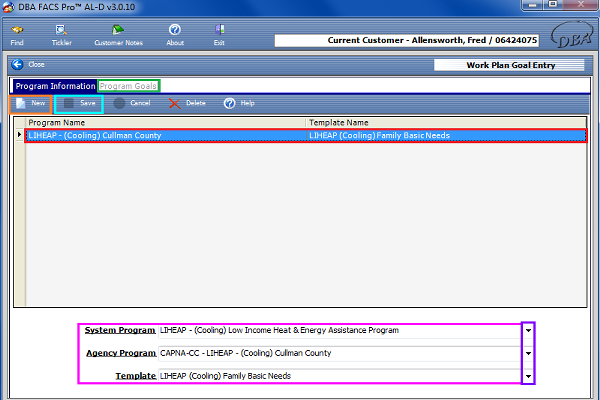Image resolution: width=600 pixels, height=400 pixels.
Task: Create a New program entry
Action: click(x=31, y=103)
